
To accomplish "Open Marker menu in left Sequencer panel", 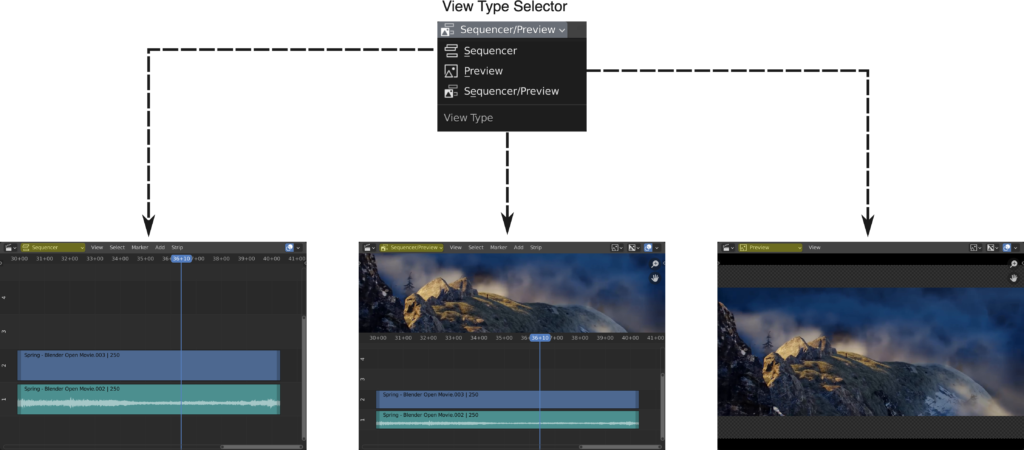I will point(140,248).
